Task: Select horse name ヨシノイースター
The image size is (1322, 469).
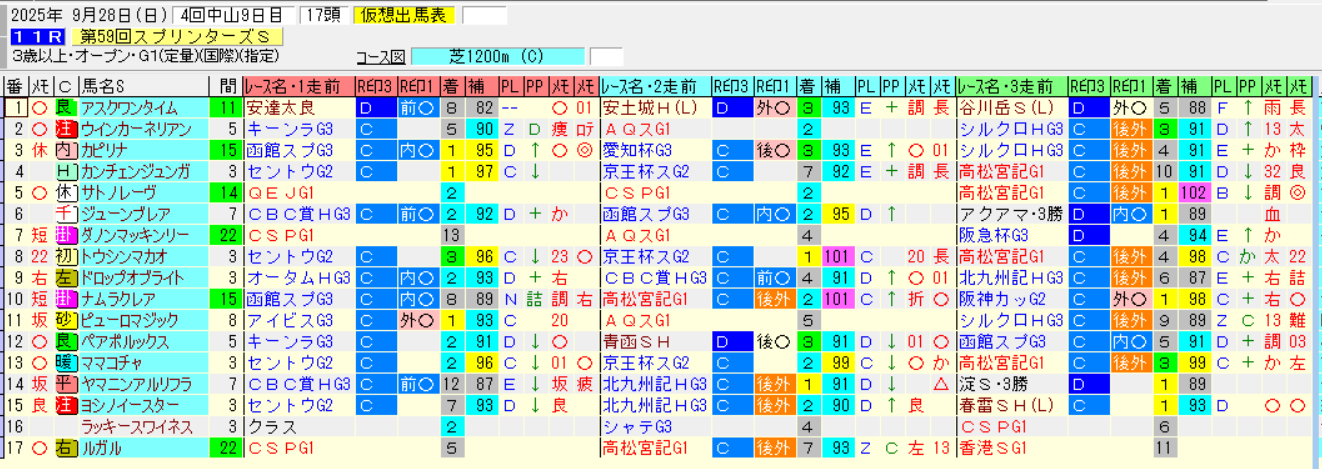Action: 129,405
